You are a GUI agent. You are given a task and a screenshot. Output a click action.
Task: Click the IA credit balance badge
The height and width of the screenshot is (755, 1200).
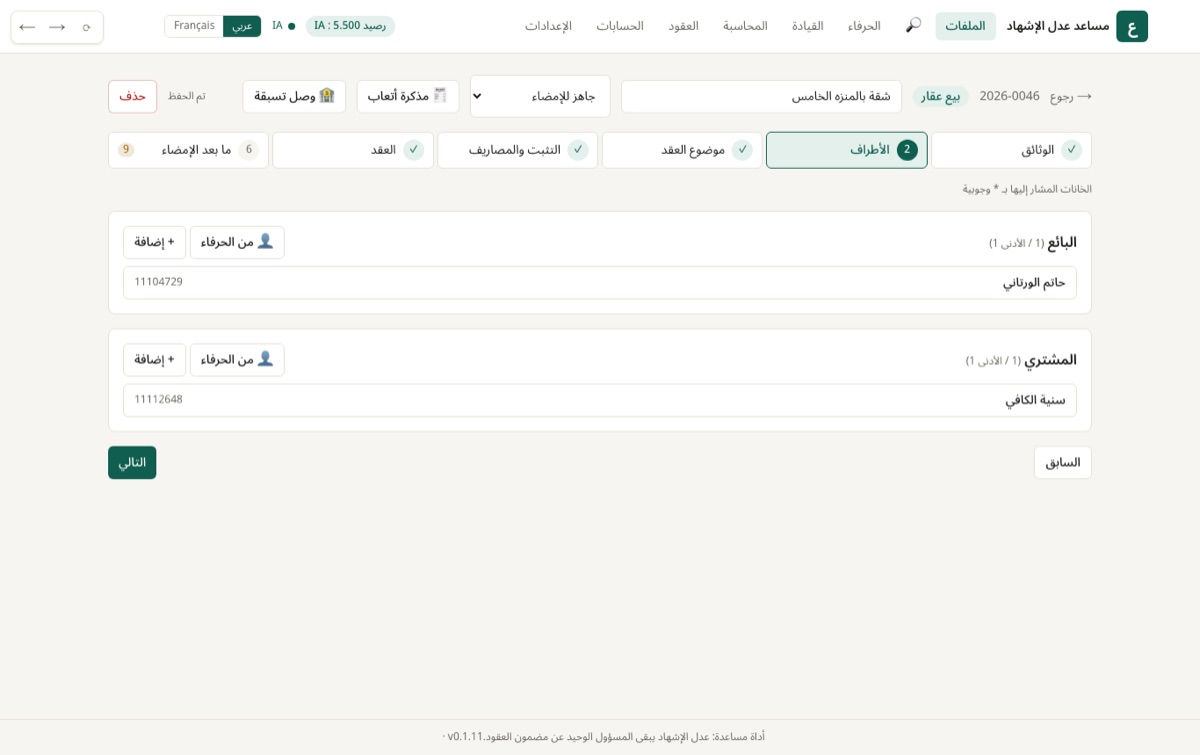pos(350,26)
